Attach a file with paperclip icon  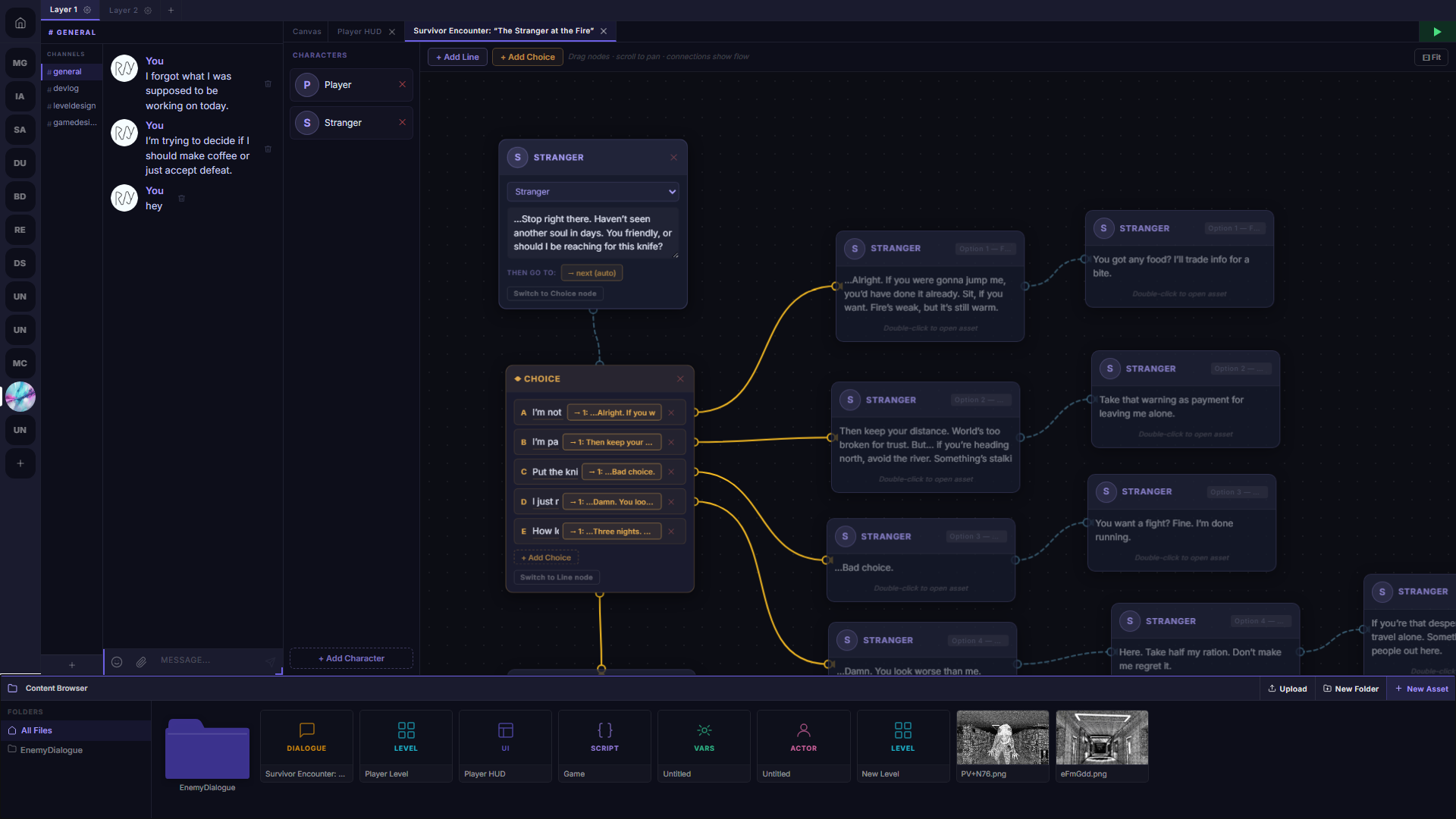point(141,662)
